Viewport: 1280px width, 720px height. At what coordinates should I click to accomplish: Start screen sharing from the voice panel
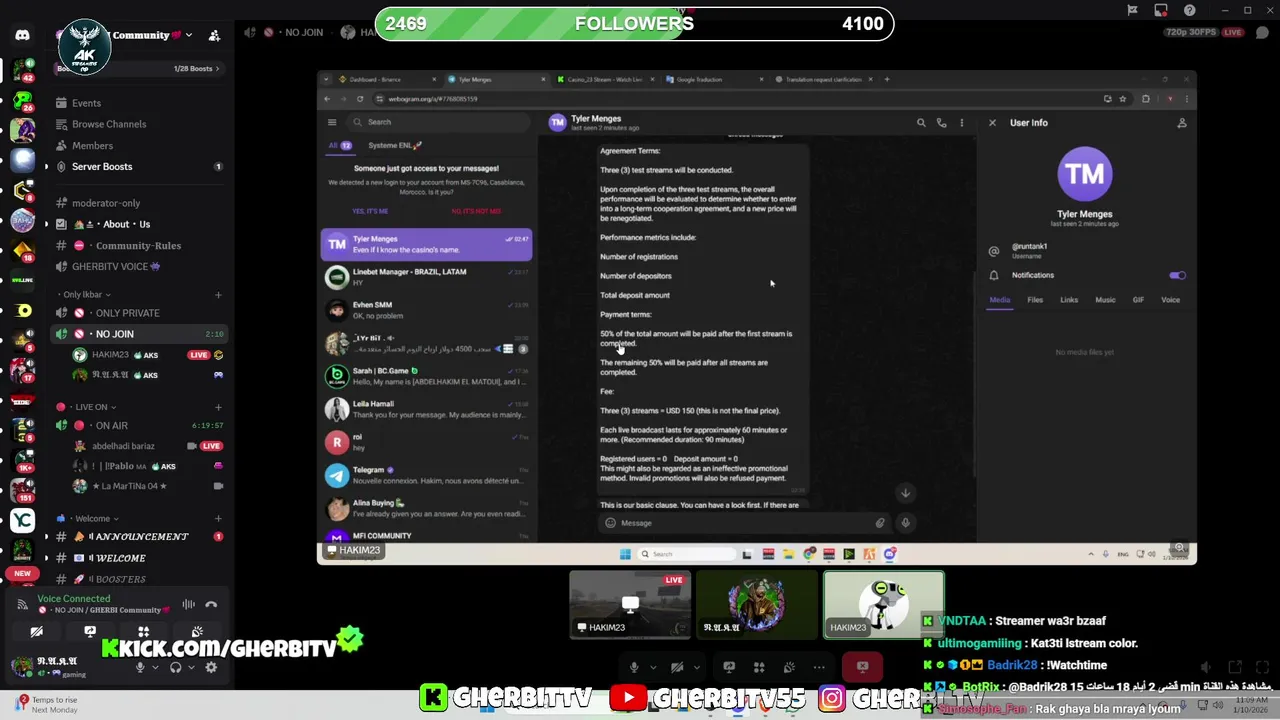(90, 632)
